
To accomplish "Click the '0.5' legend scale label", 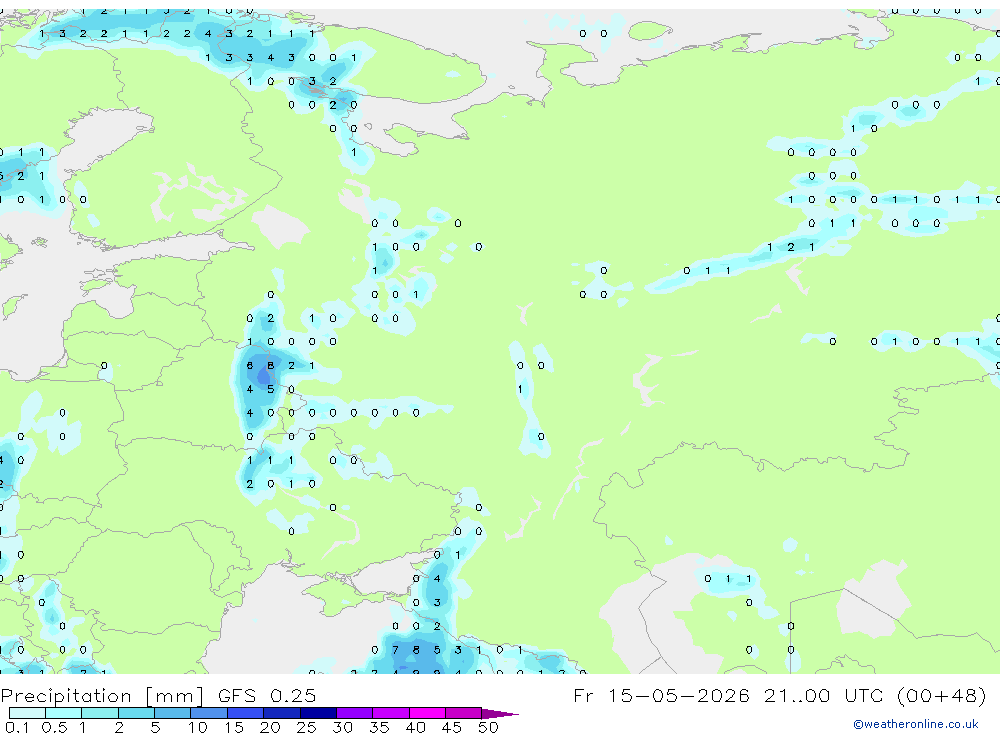I will pyautogui.click(x=54, y=727).
